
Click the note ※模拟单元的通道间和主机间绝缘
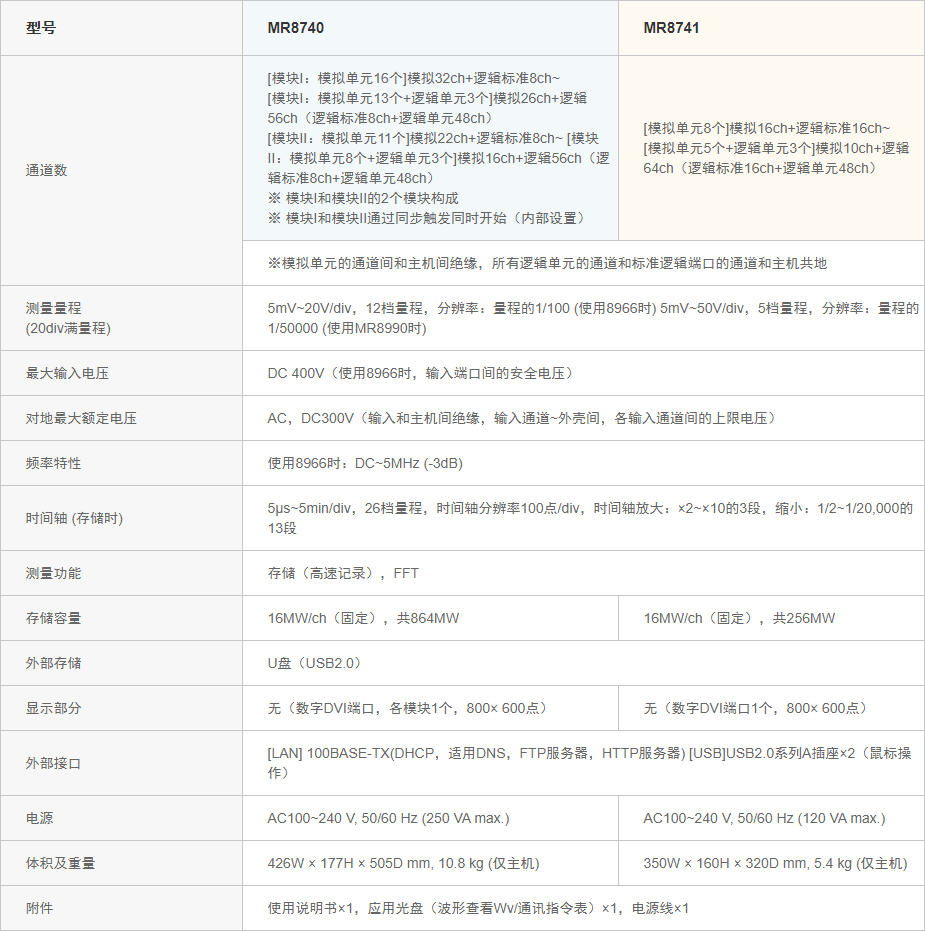point(547,263)
